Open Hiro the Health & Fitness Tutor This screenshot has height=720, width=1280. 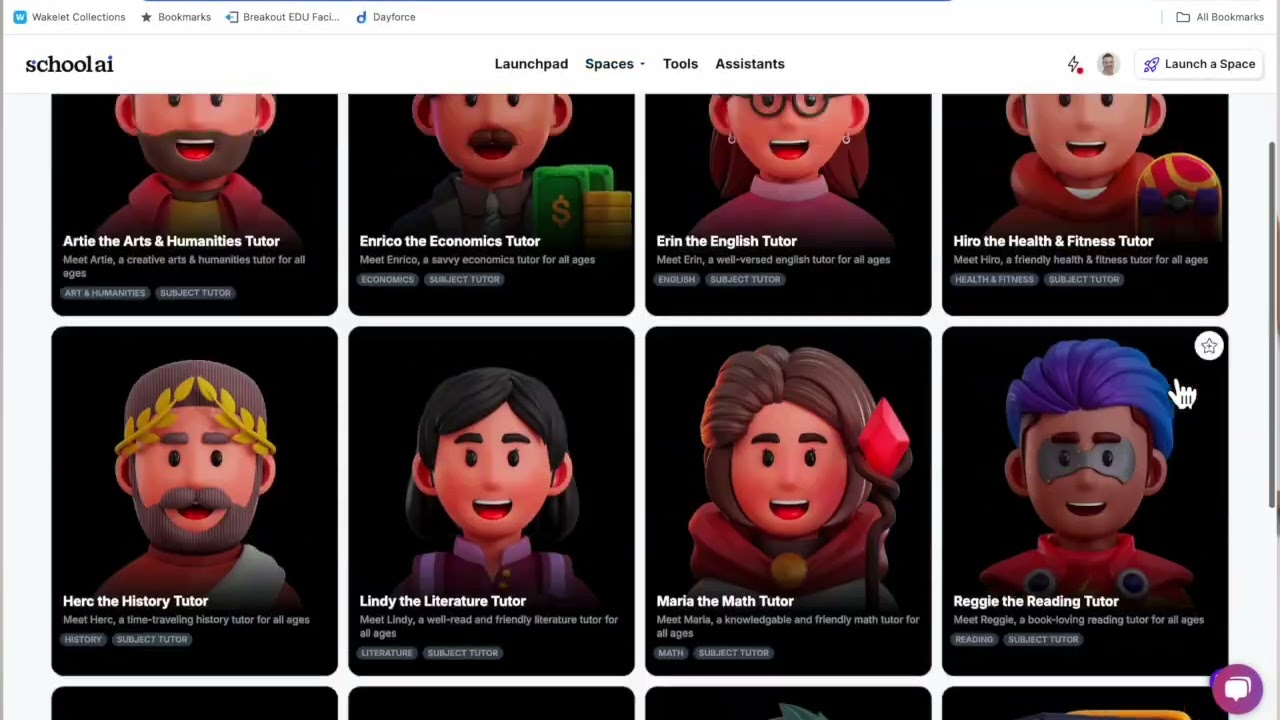(x=1085, y=204)
